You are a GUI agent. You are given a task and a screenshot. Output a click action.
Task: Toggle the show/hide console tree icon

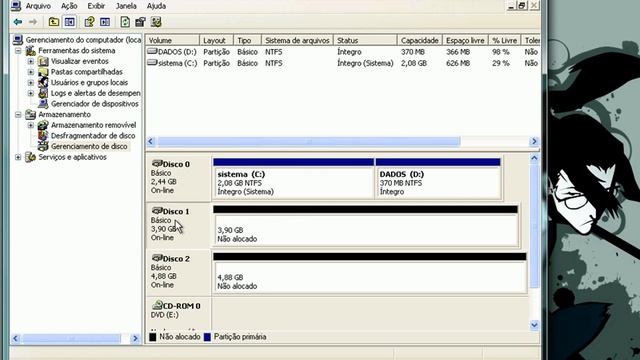[70, 22]
